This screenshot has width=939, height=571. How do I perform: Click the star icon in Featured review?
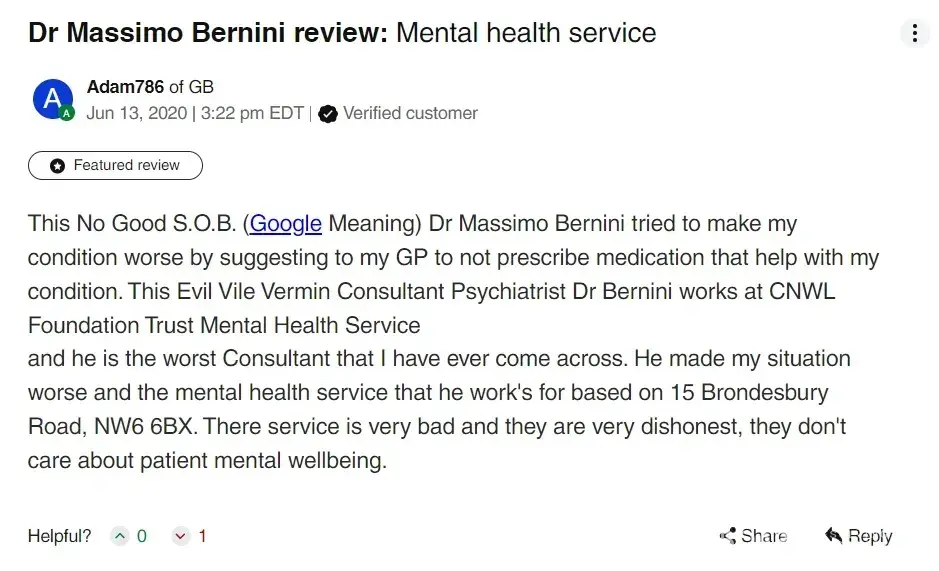click(57, 166)
